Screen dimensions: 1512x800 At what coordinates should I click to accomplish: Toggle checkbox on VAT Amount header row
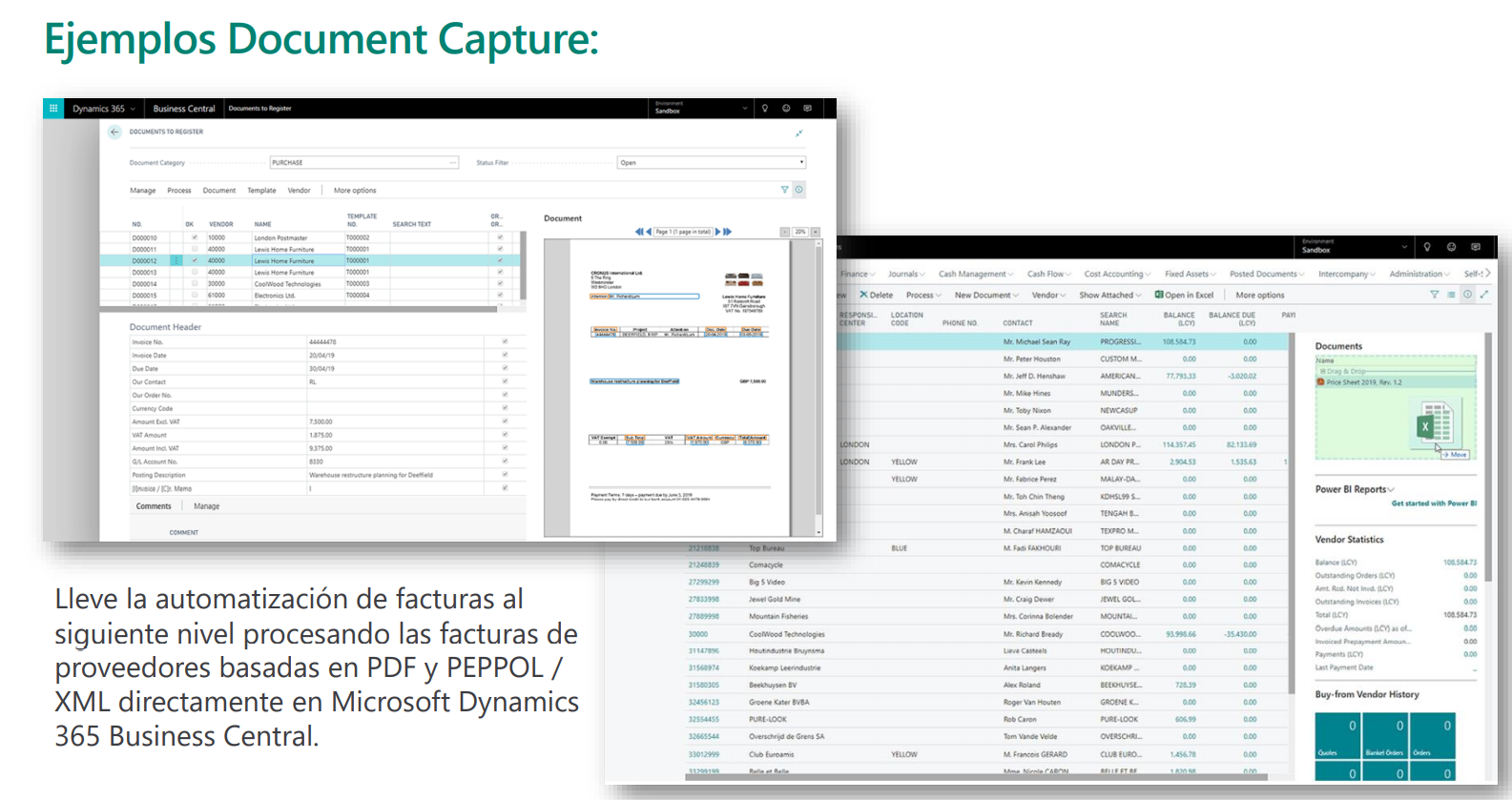pyautogui.click(x=505, y=435)
